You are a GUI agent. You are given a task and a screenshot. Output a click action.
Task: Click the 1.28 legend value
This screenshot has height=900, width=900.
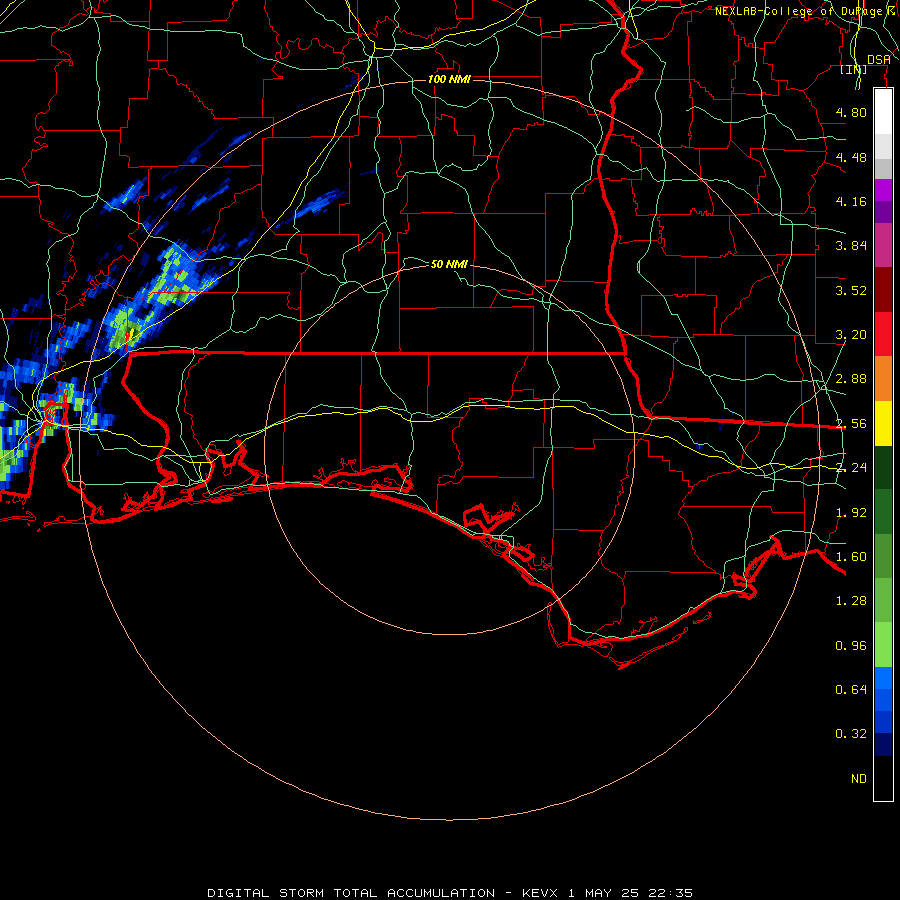851,601
